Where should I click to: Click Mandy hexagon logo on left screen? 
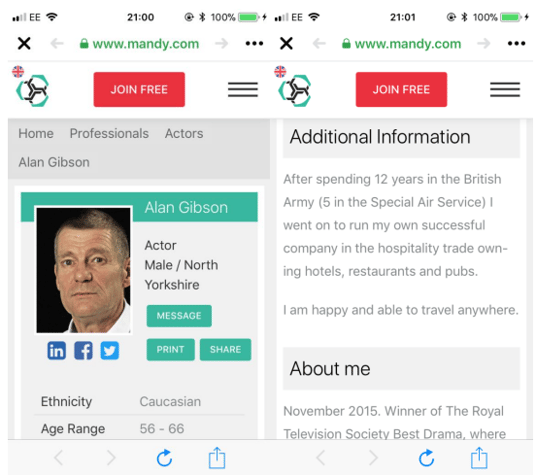(x=33, y=90)
